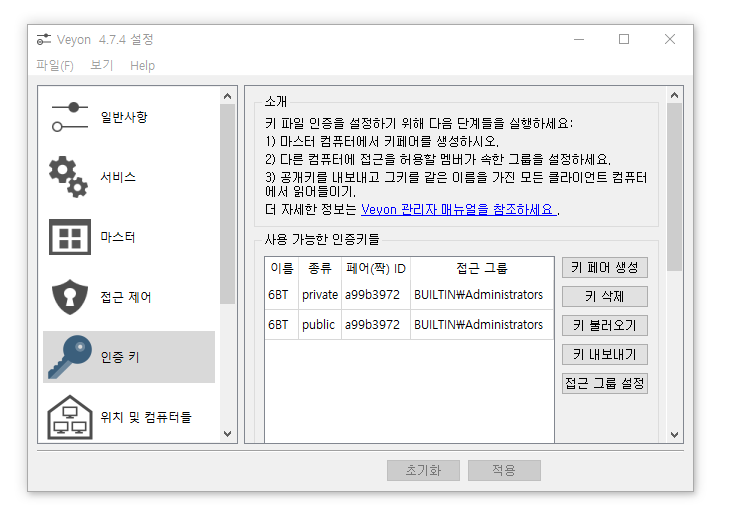Click the 적용 button
730x529 pixels.
(x=504, y=470)
